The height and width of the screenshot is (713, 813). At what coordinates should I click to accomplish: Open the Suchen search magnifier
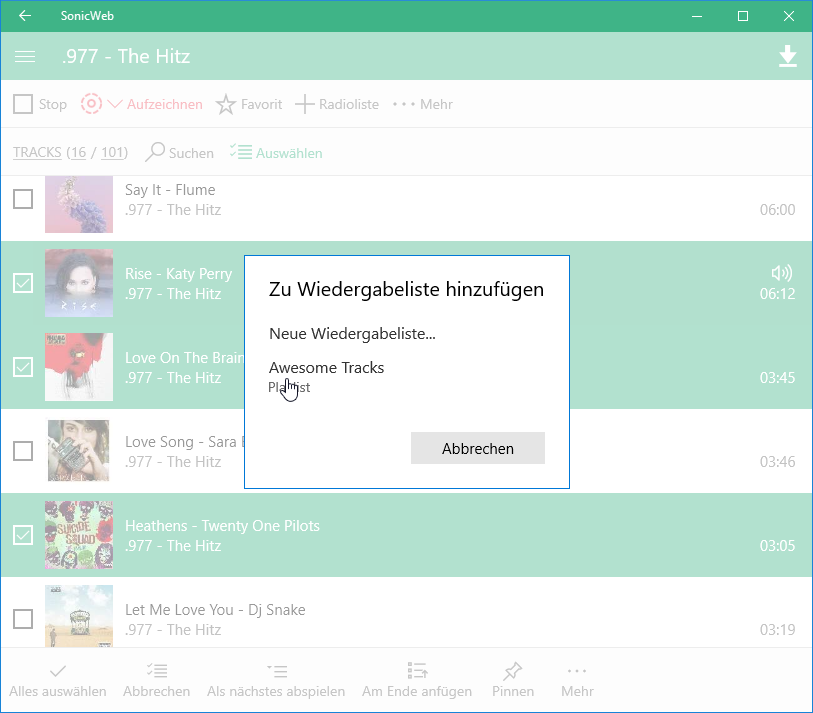[x=156, y=152]
